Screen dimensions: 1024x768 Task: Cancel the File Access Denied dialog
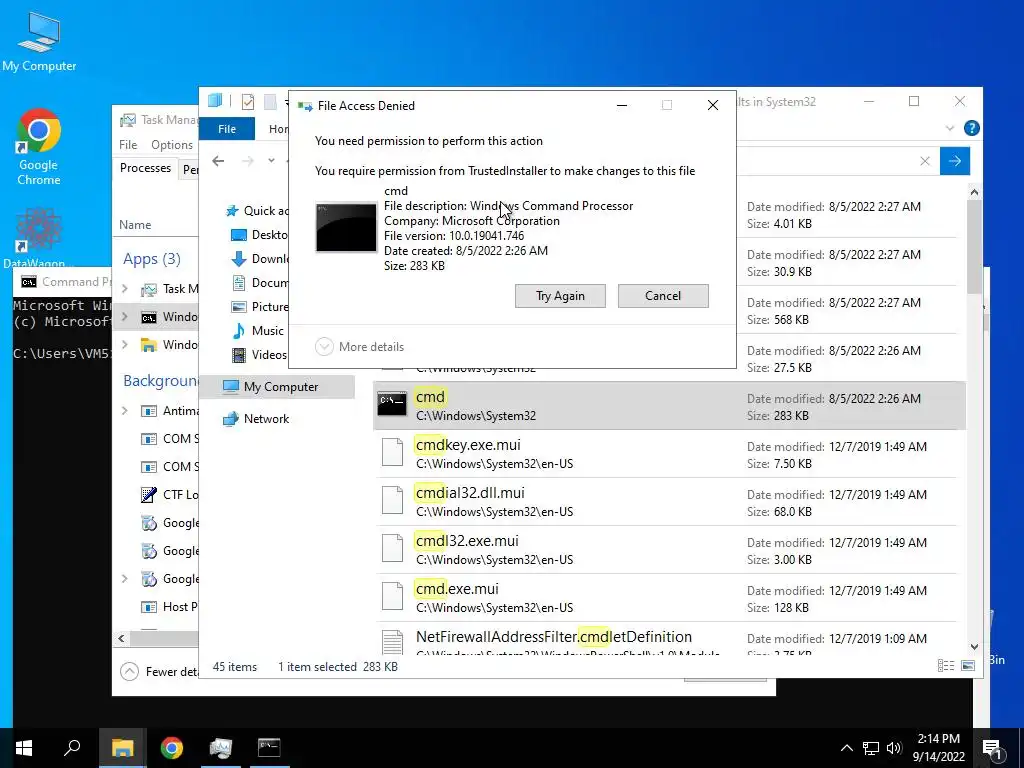click(x=663, y=296)
